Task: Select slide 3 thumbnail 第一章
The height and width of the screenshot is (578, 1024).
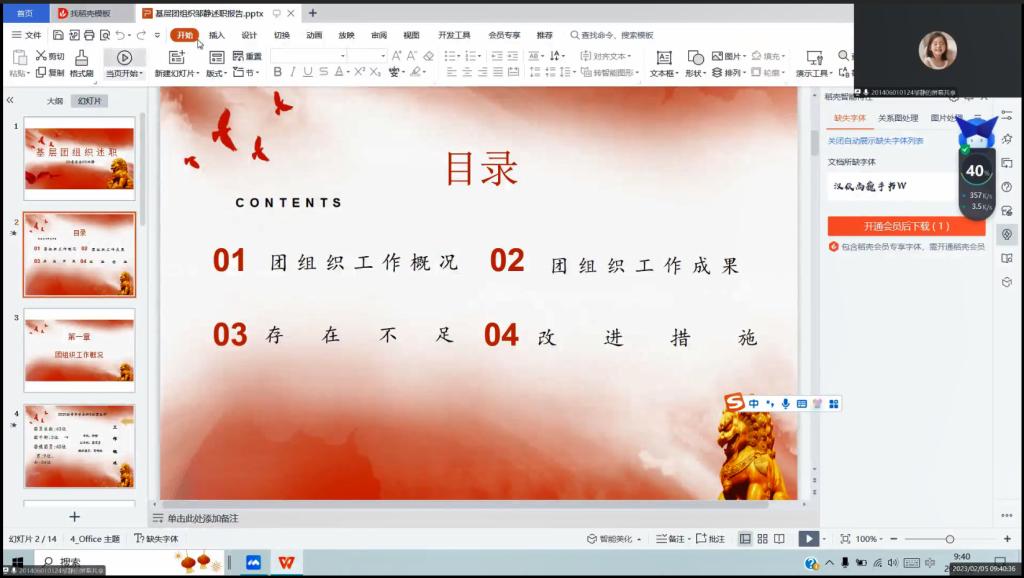Action: (79, 351)
